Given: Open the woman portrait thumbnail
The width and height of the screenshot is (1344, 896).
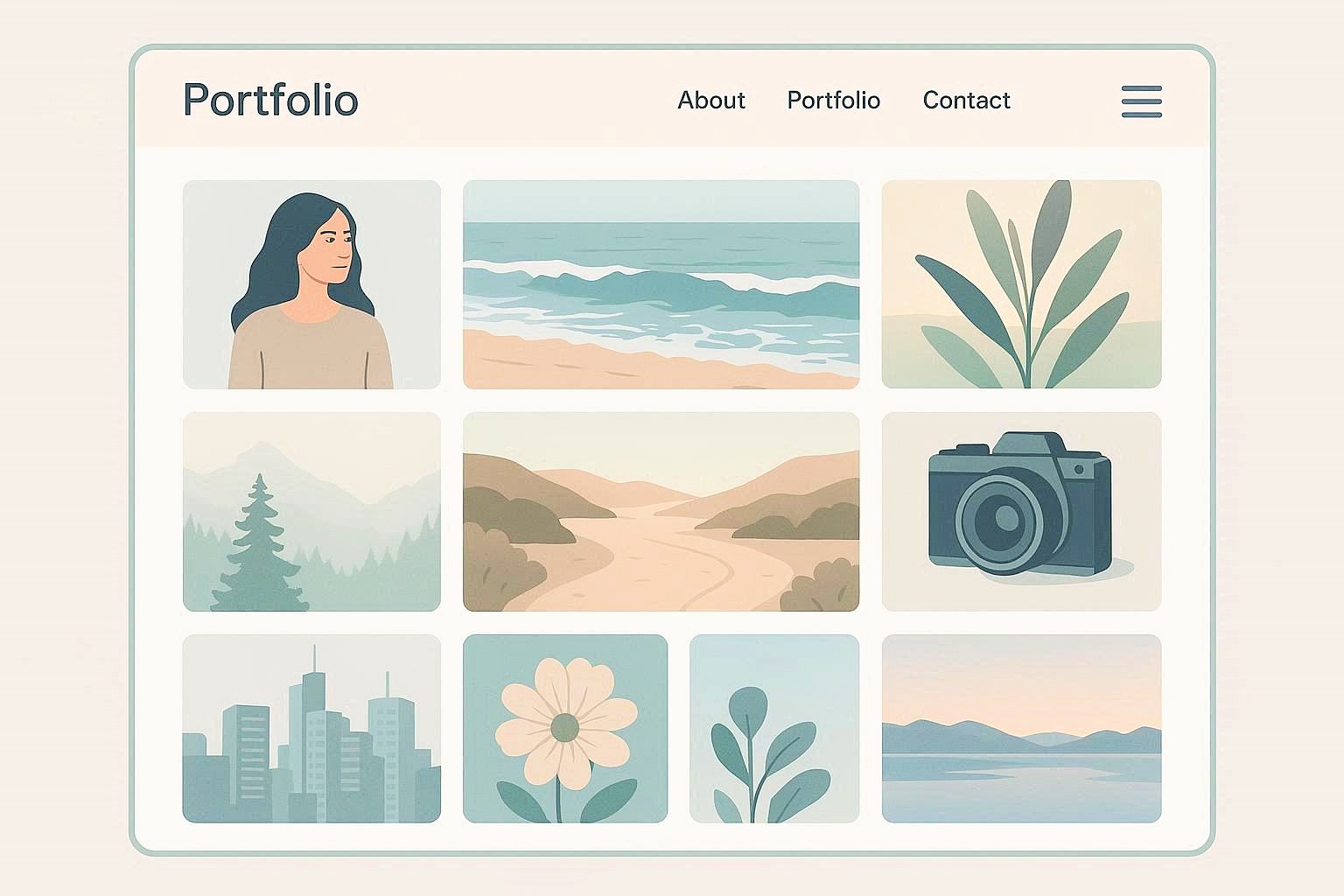Looking at the screenshot, I should click(x=311, y=284).
